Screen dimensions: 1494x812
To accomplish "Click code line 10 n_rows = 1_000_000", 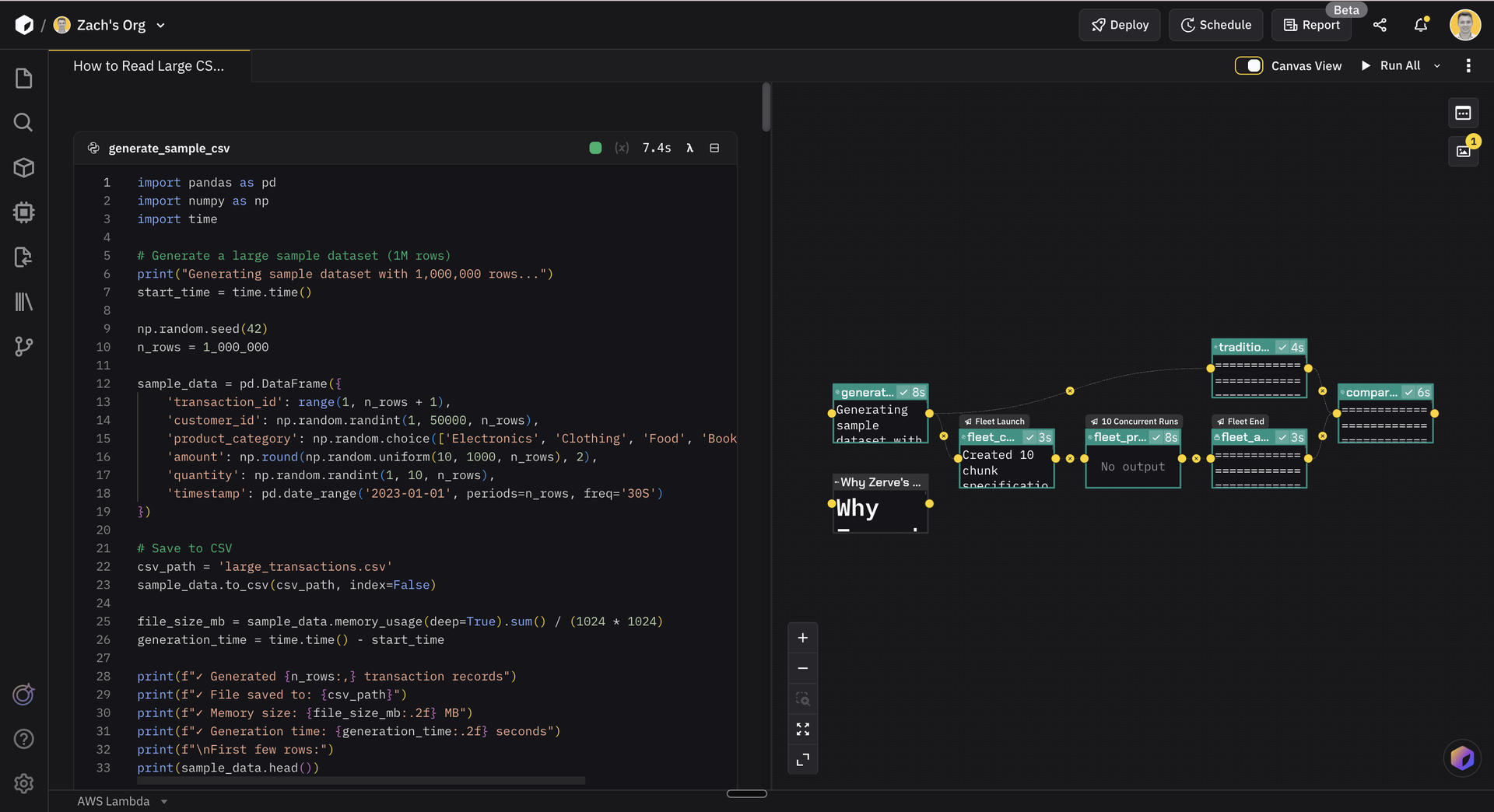I will [203, 347].
